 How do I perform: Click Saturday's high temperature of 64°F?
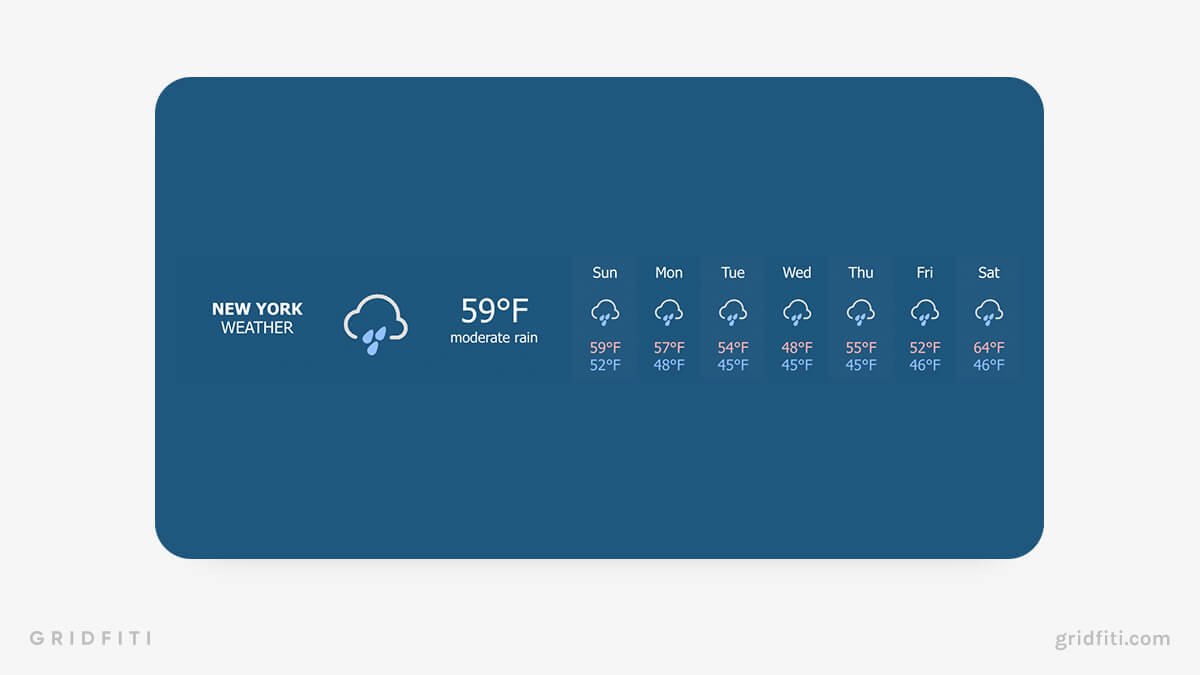[x=988, y=347]
